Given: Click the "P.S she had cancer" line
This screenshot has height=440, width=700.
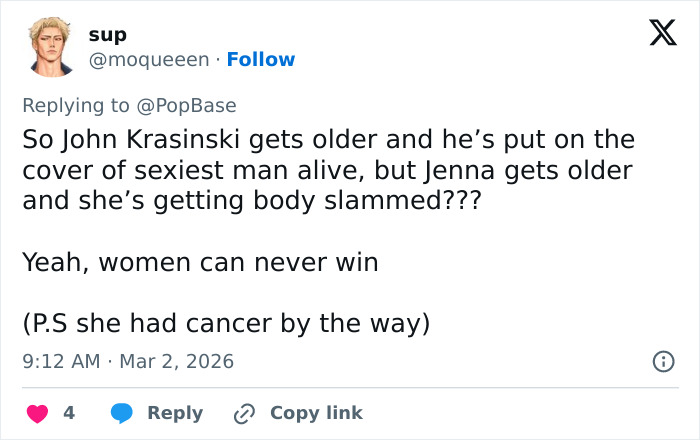Looking at the screenshot, I should coord(226,324).
